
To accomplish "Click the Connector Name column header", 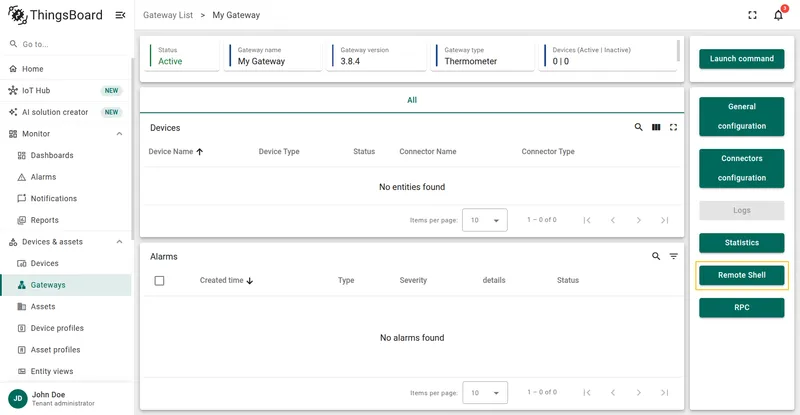I will click(428, 152).
